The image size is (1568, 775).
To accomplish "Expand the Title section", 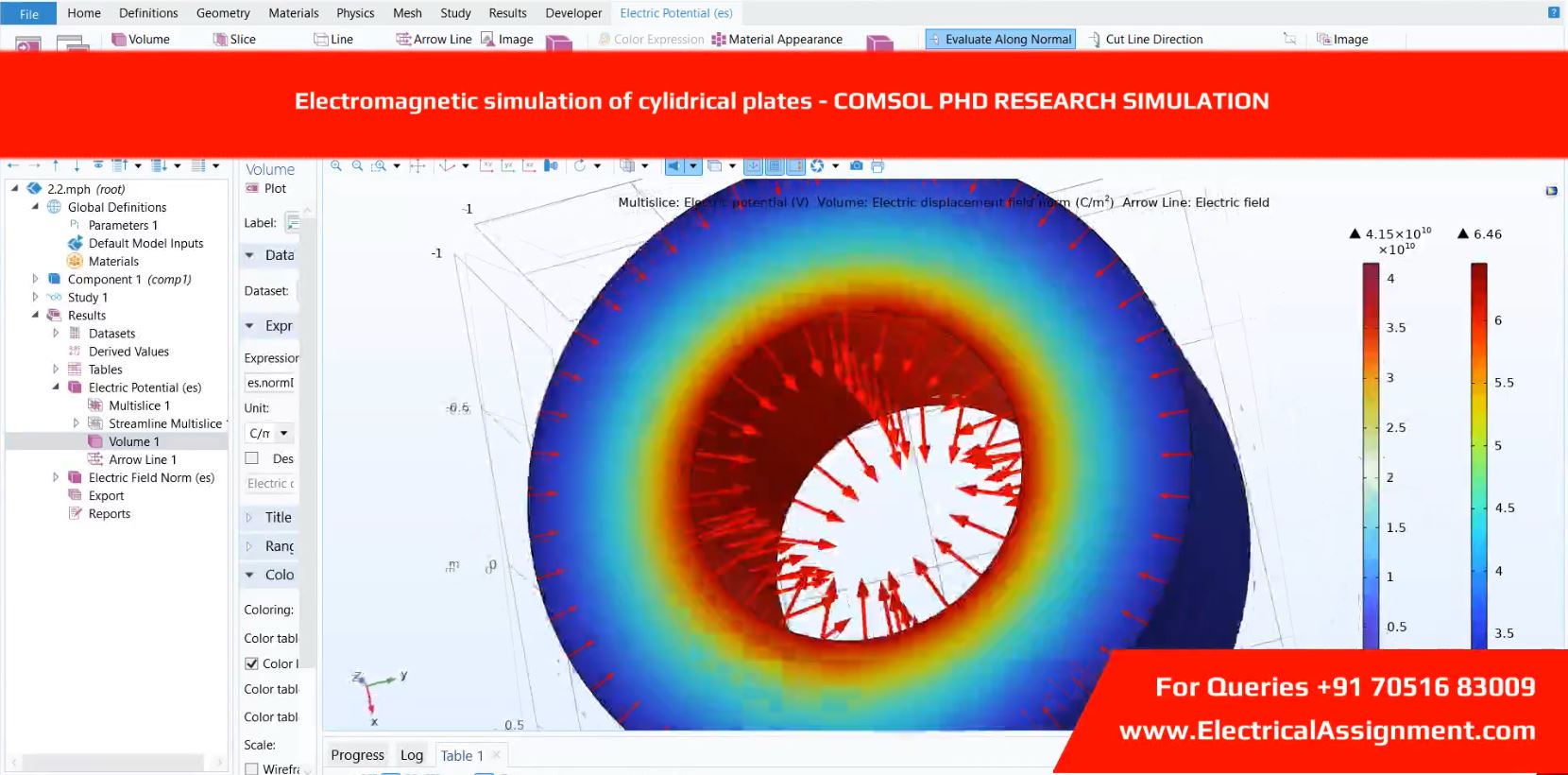I will pyautogui.click(x=249, y=518).
